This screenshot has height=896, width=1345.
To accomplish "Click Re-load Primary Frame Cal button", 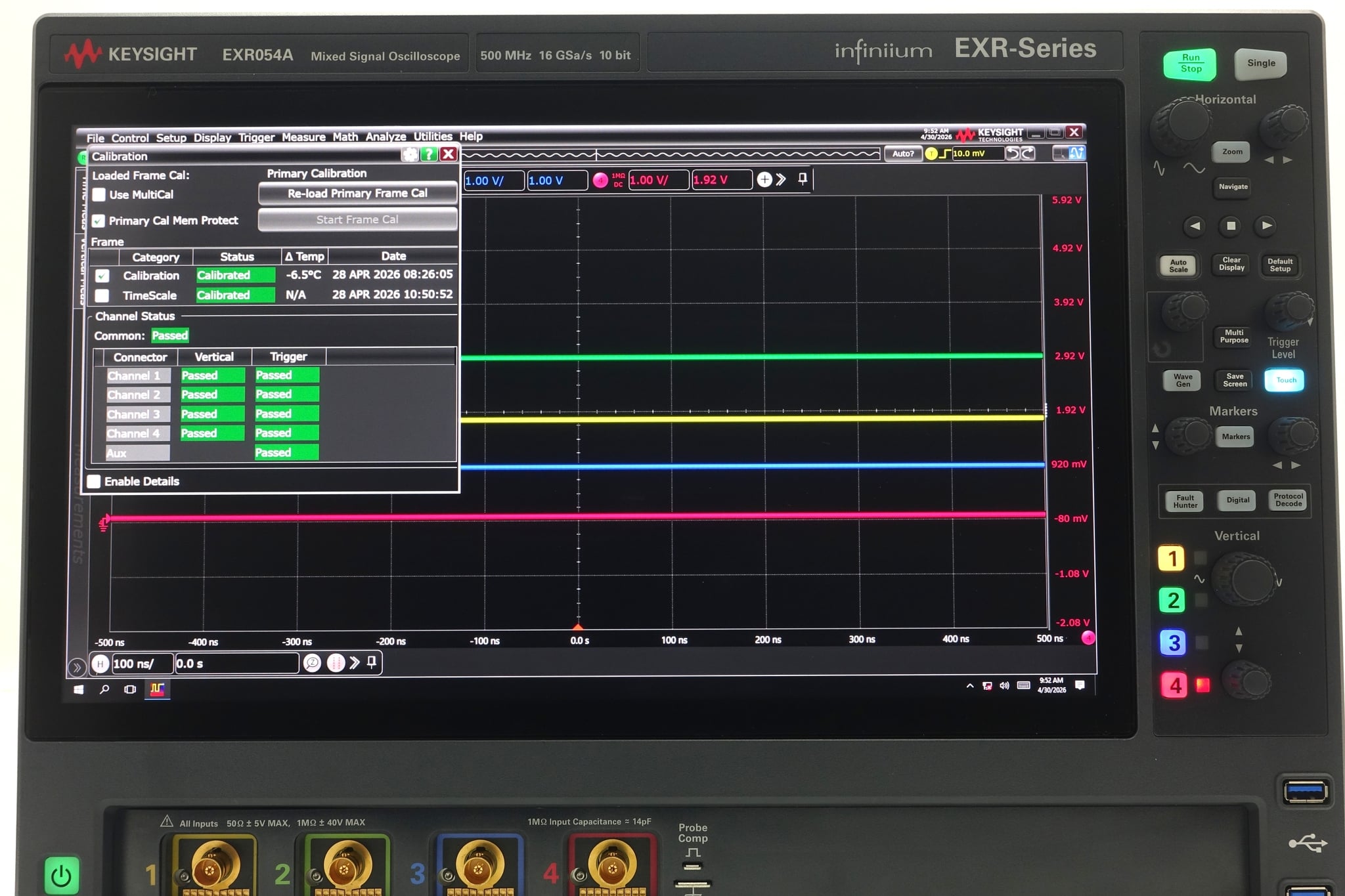I will point(357,194).
